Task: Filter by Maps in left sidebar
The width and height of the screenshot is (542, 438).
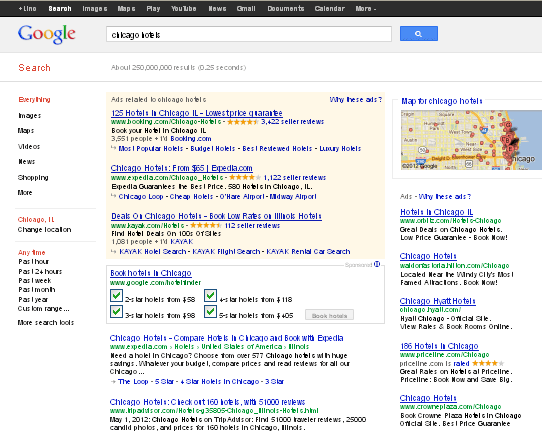Action: click(x=26, y=131)
